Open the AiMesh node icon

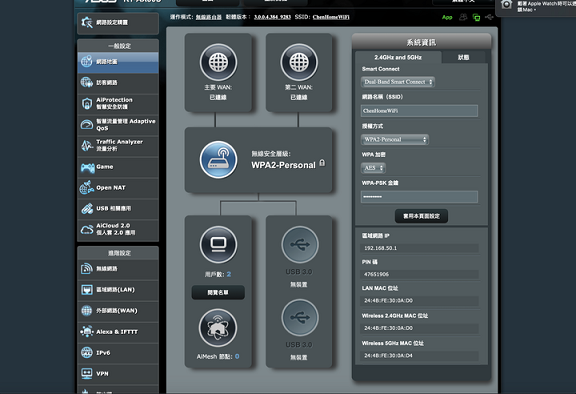(218, 328)
